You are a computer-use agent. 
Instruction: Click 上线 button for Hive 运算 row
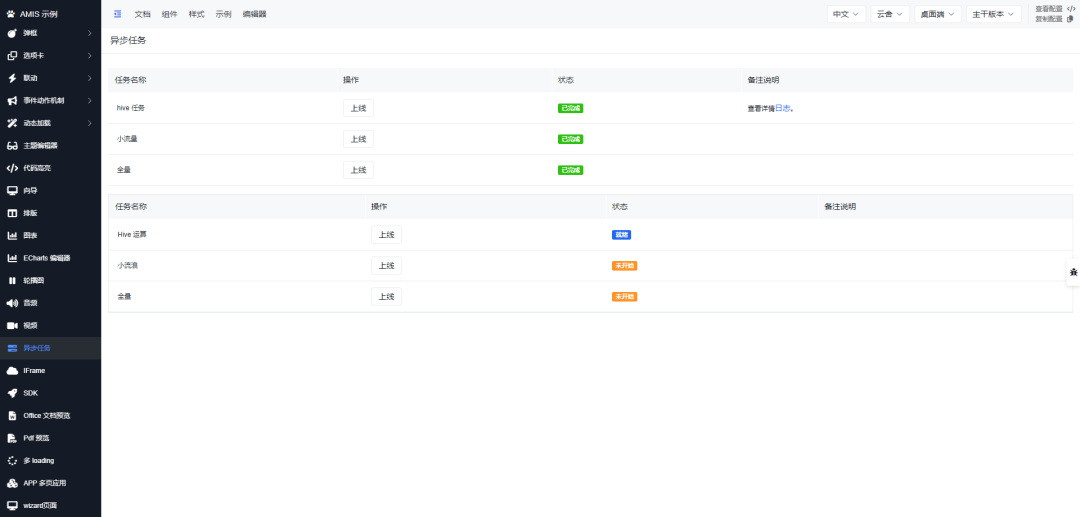tap(386, 235)
